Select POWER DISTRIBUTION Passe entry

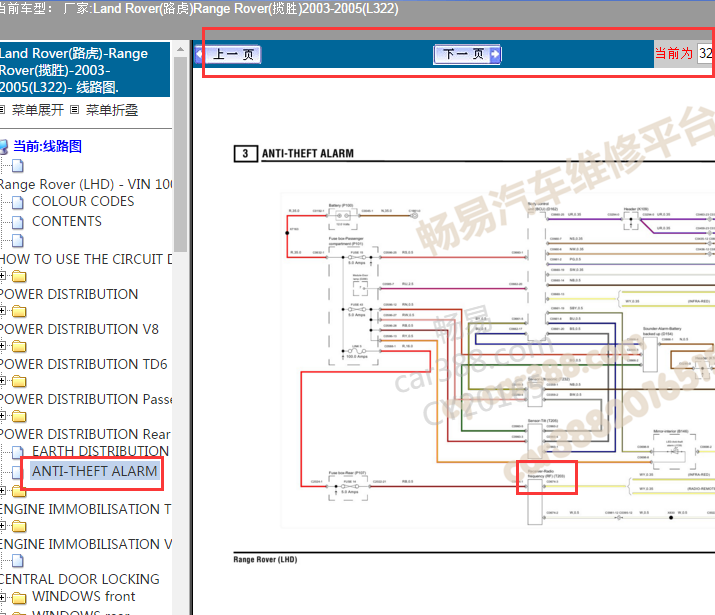click(x=86, y=399)
